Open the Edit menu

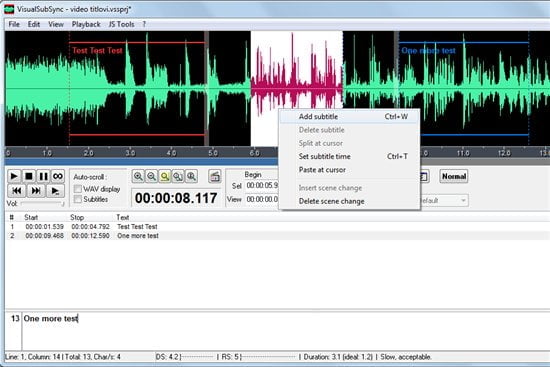pyautogui.click(x=34, y=24)
